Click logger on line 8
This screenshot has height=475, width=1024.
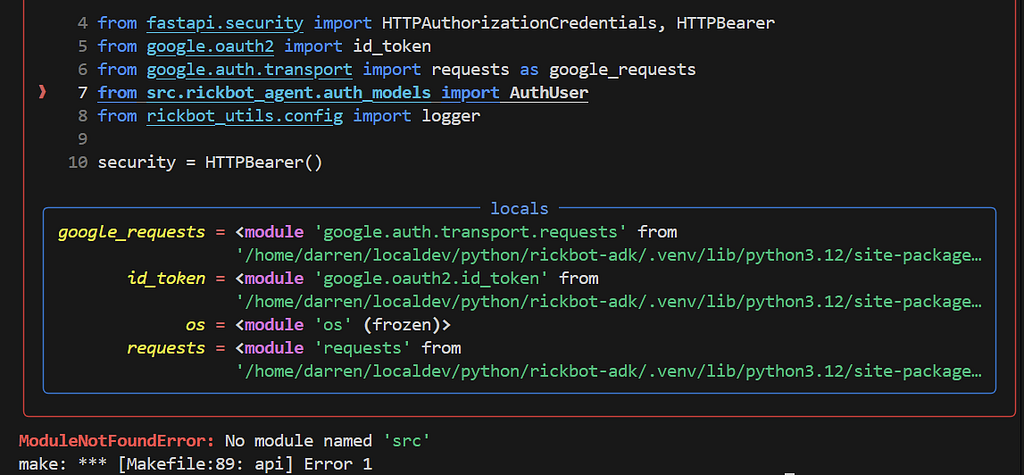(451, 116)
